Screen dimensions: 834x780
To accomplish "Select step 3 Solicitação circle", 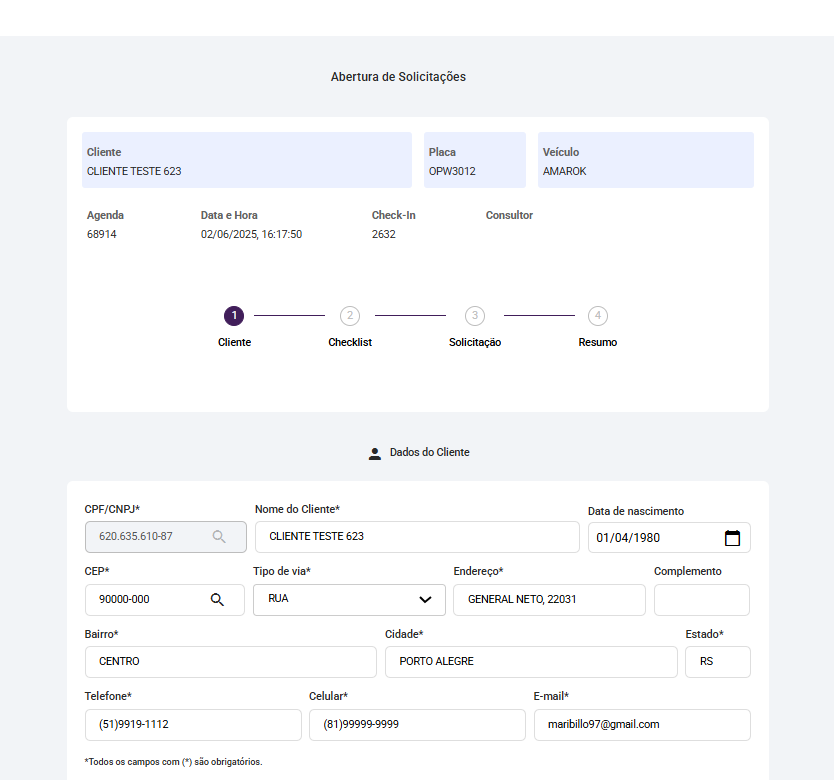I will (x=475, y=316).
